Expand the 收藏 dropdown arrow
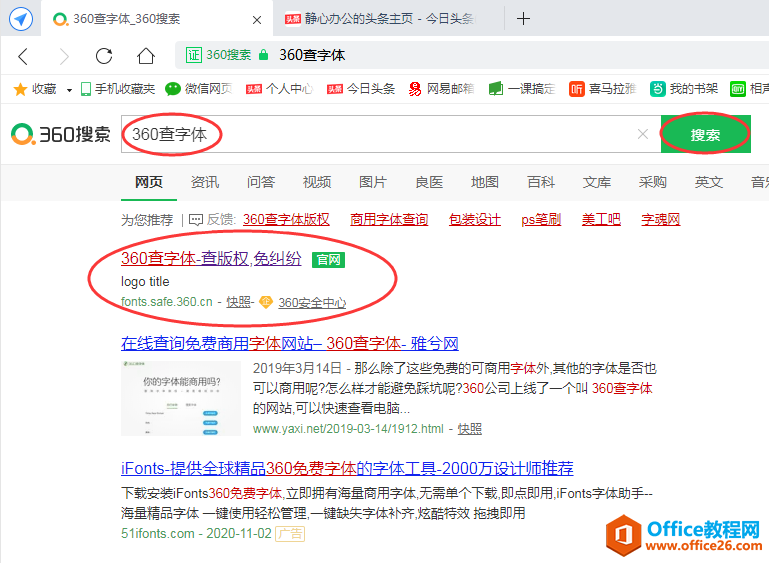 pos(69,90)
